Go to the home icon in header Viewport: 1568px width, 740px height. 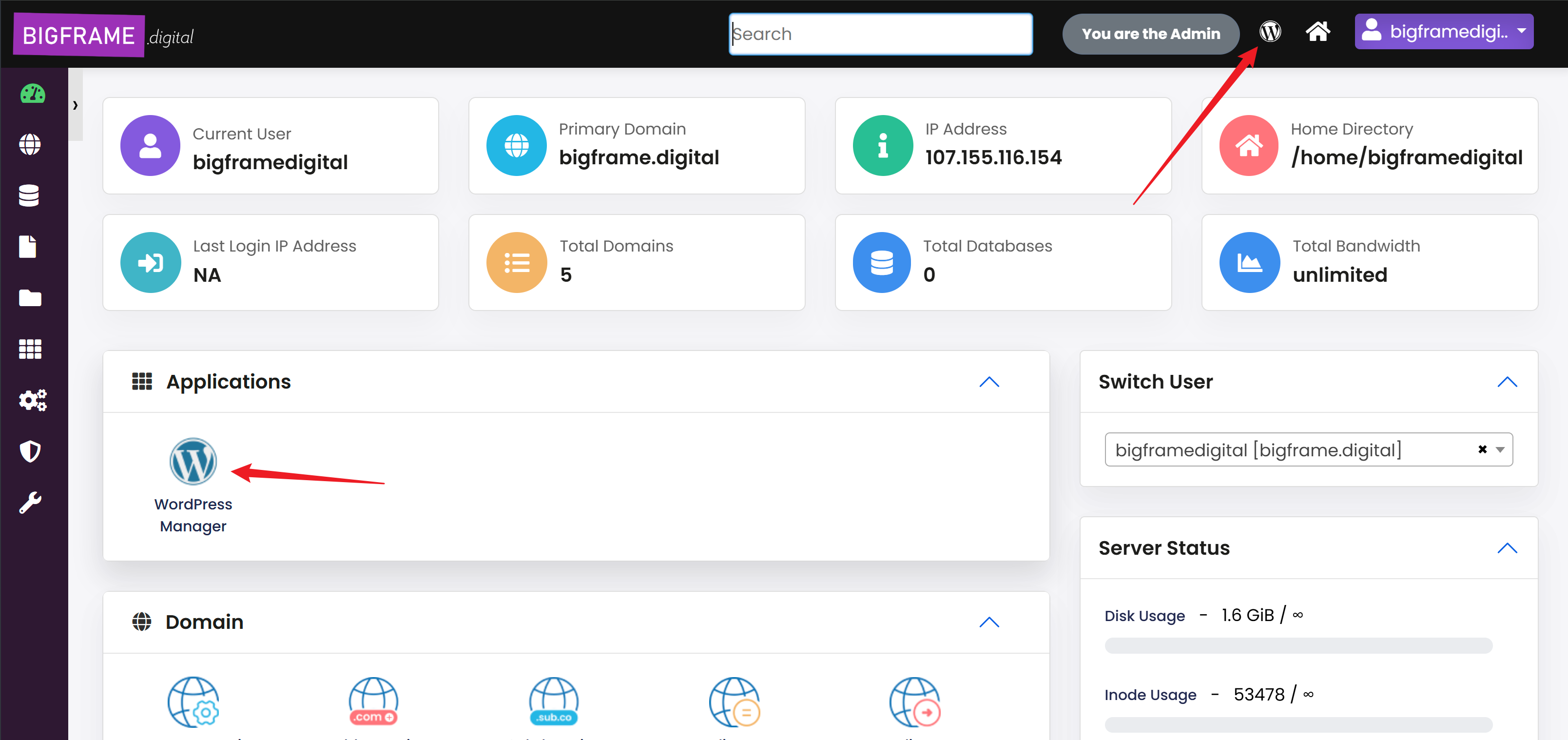click(1318, 31)
